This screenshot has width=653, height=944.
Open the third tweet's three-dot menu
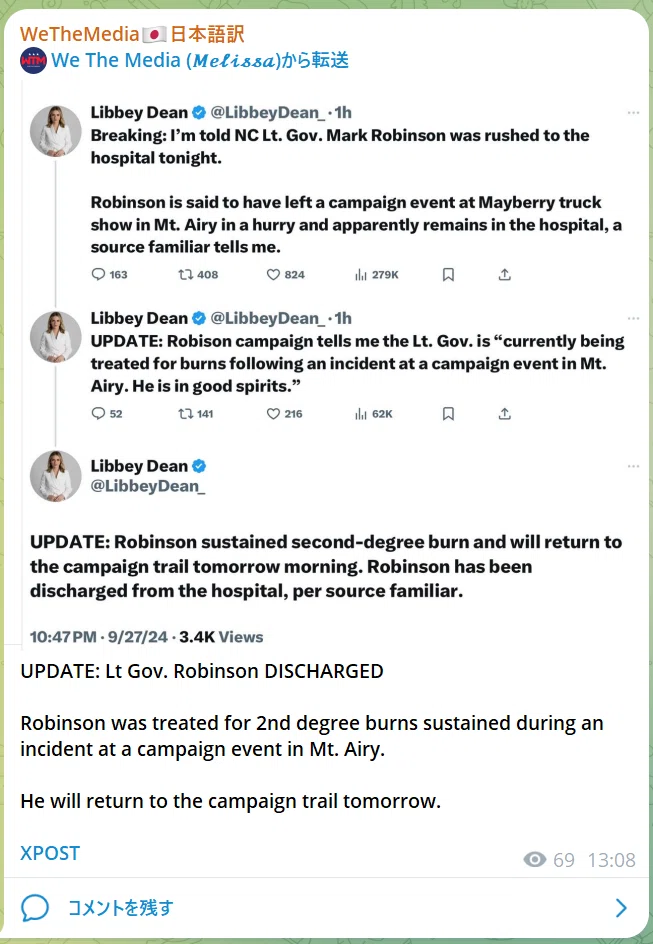pyautogui.click(x=633, y=466)
